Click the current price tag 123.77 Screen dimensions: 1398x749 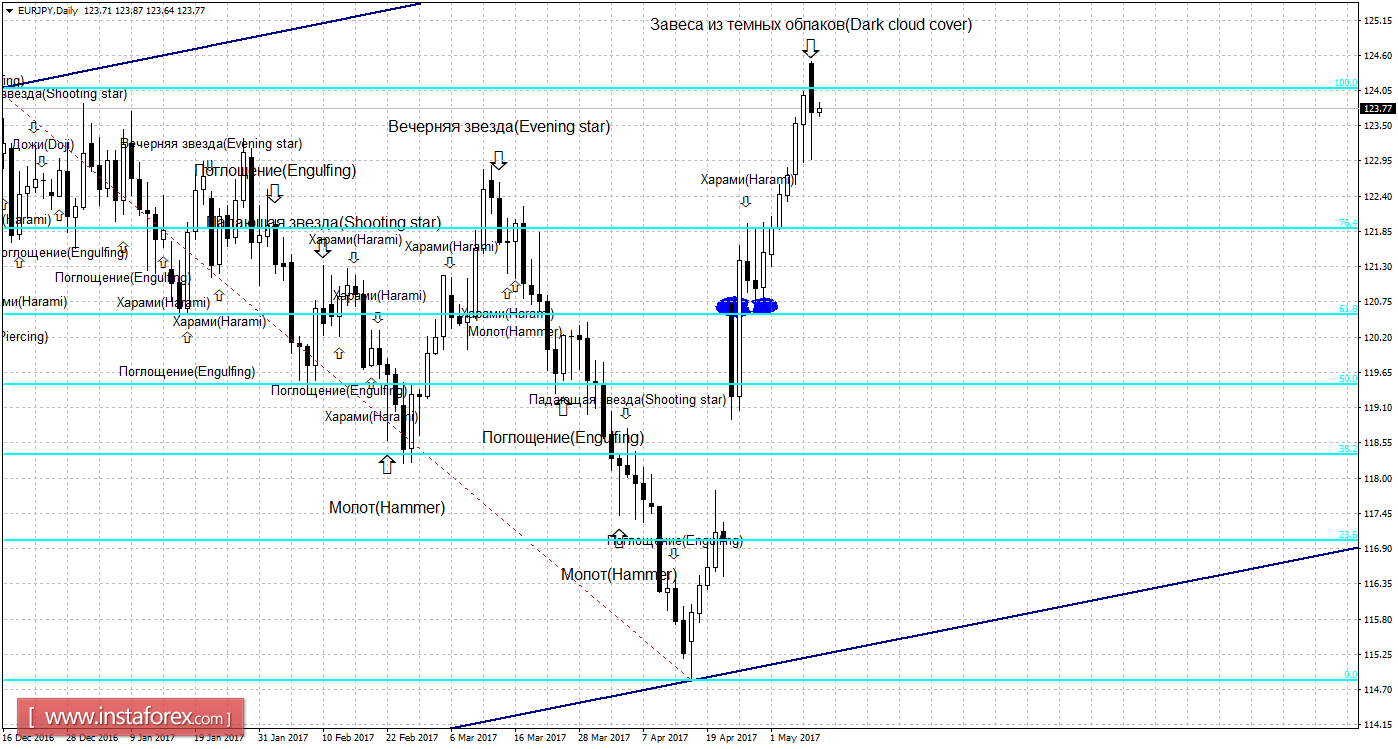(x=1378, y=108)
